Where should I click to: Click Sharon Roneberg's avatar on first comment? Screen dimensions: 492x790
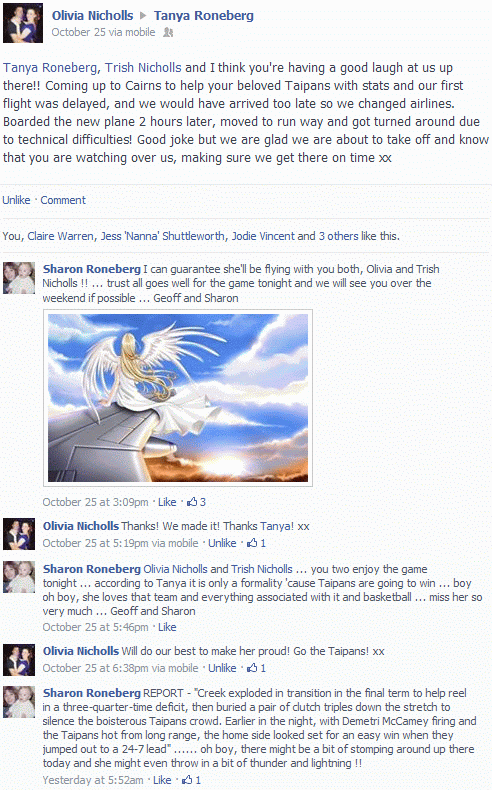point(19,278)
